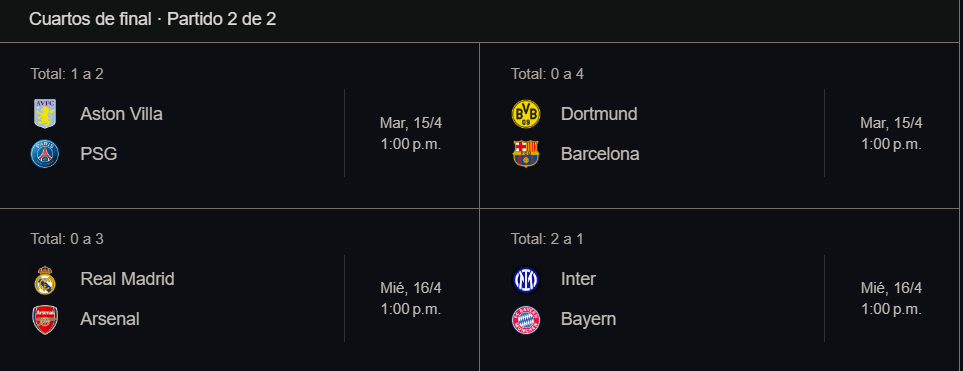
Task: Click the PSG club logo
Action: (45, 154)
